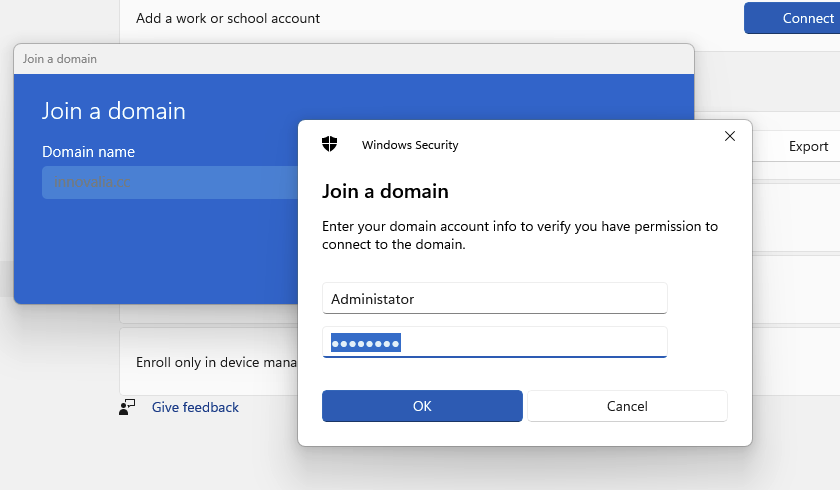Click the domain account info description text
Screen dimensions: 840x490
click(519, 235)
